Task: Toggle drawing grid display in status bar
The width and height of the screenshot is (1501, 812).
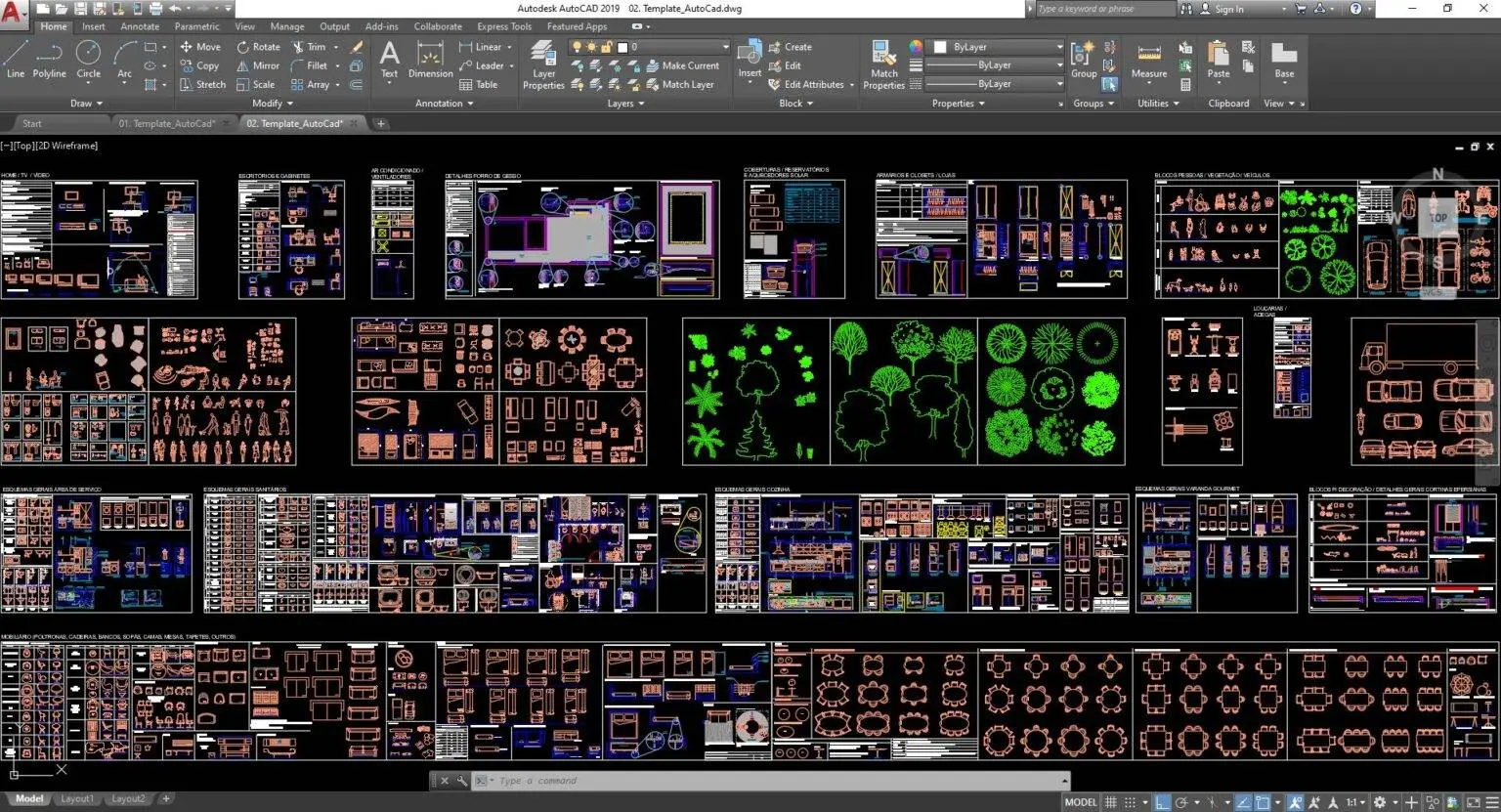Action: coord(1111,802)
